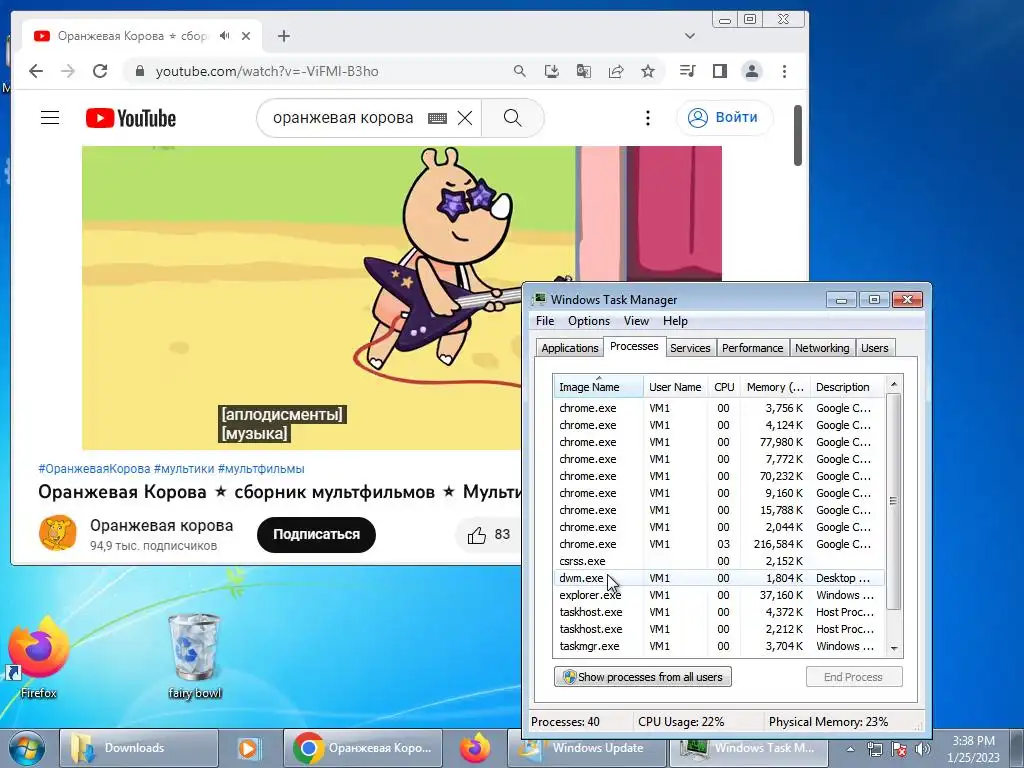Screen dimensions: 1024x768
Task: Go back in Chrome browser
Action: click(36, 71)
